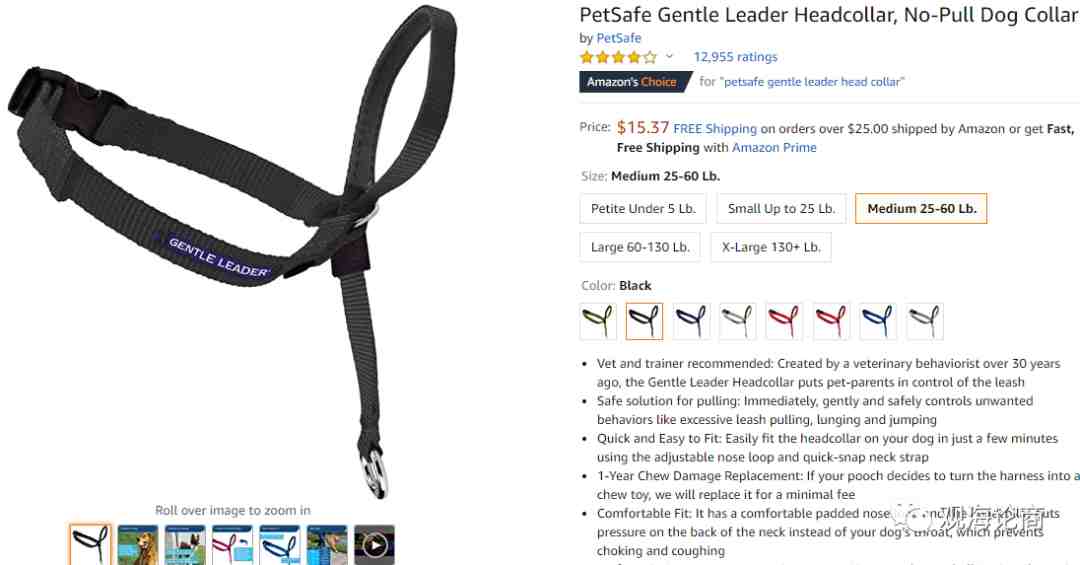Visit the PetSafe brand link
The width and height of the screenshot is (1080, 565).
click(619, 38)
